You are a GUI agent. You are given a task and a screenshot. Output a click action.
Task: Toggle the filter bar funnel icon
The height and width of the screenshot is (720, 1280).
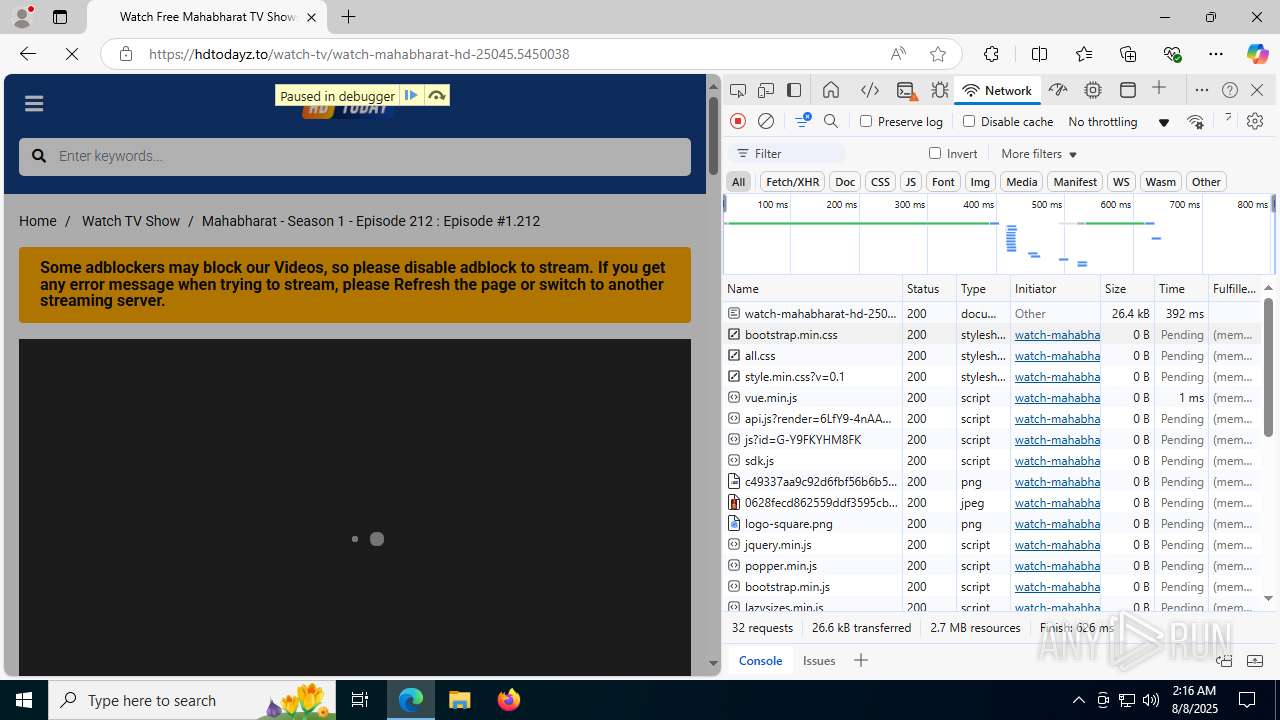tap(802, 121)
